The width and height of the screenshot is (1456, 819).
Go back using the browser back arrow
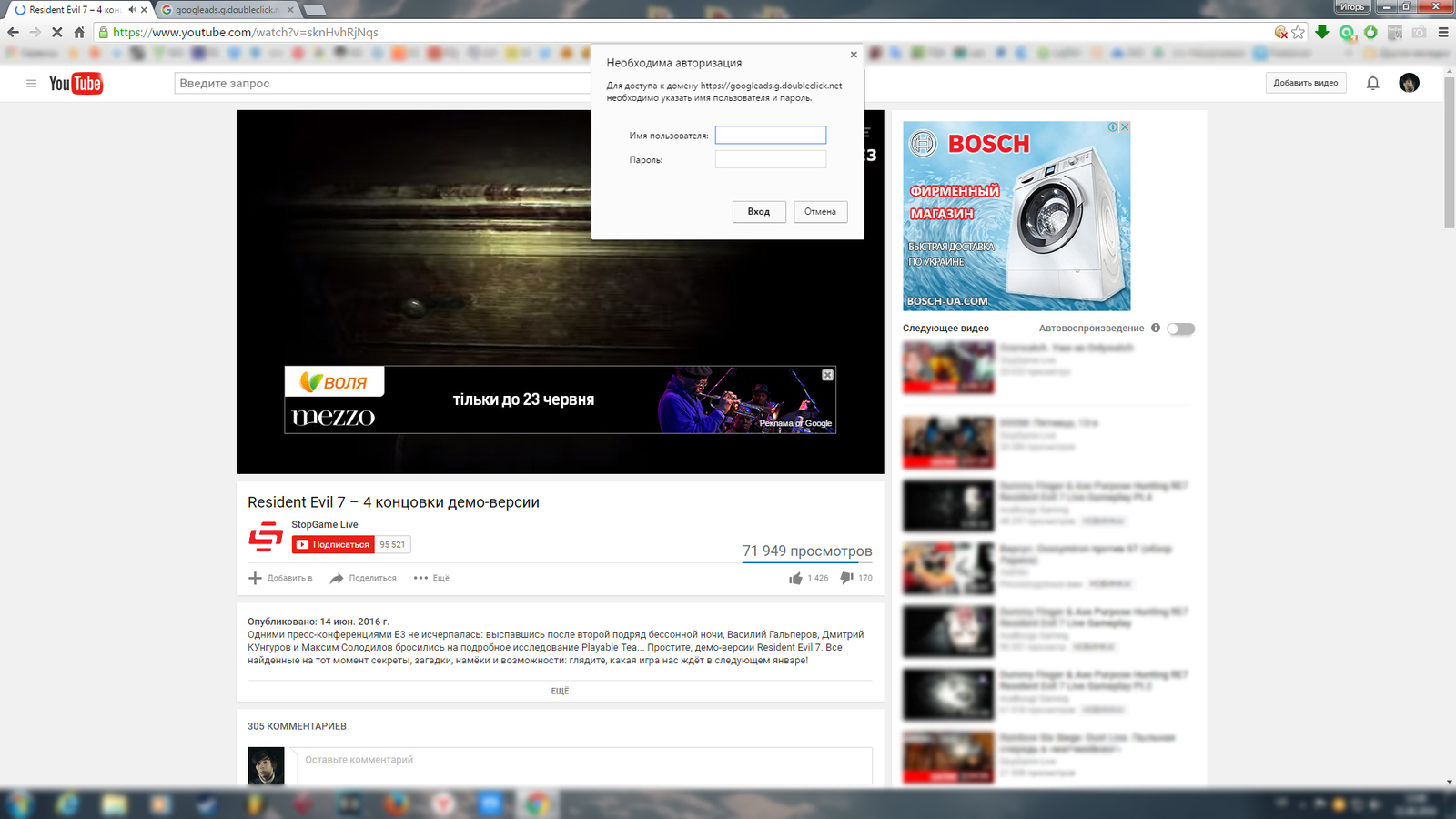[x=13, y=32]
